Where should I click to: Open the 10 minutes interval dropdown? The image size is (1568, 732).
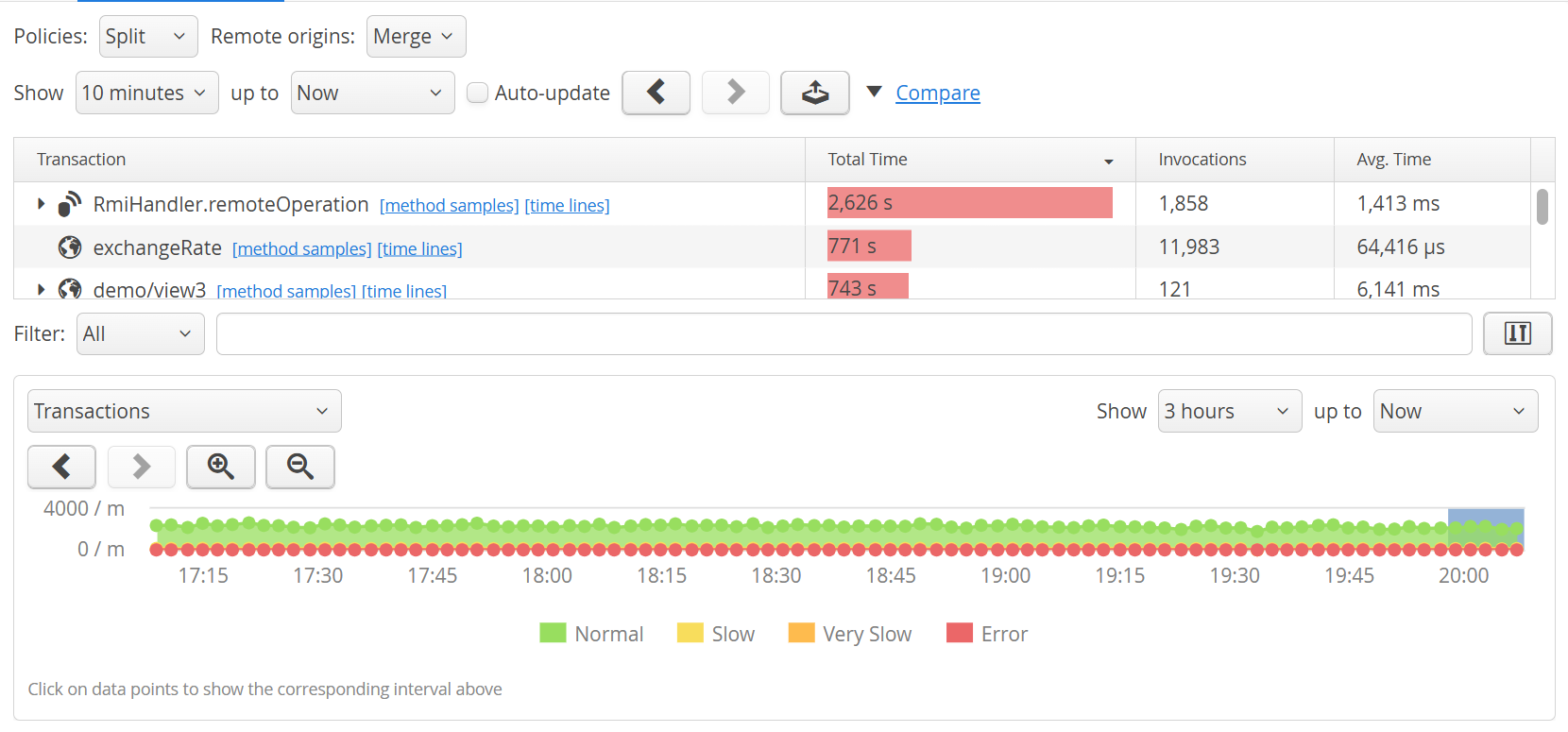tap(146, 93)
